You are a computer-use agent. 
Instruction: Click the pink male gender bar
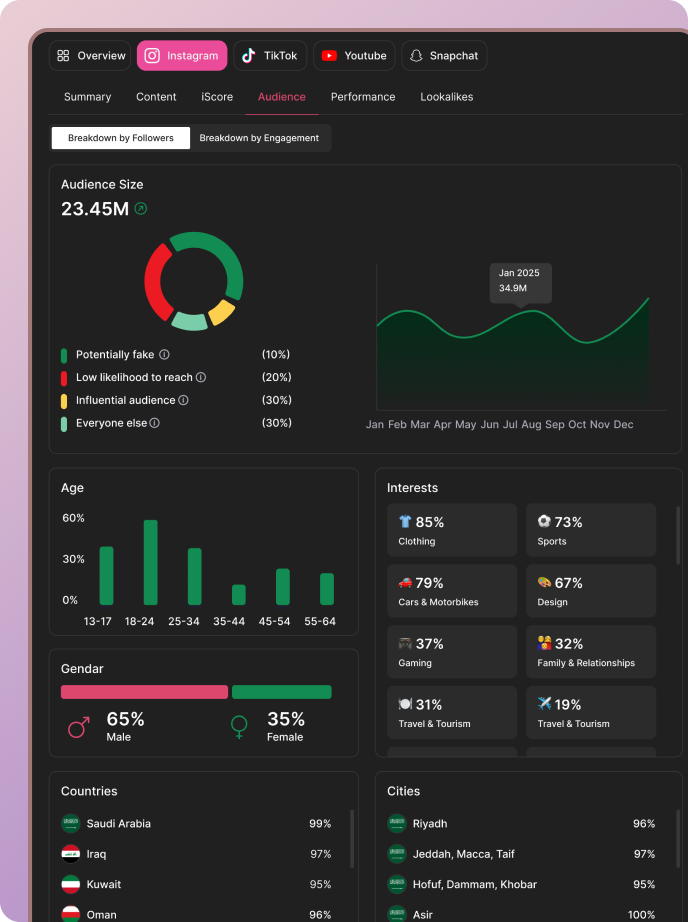pyautogui.click(x=144, y=692)
